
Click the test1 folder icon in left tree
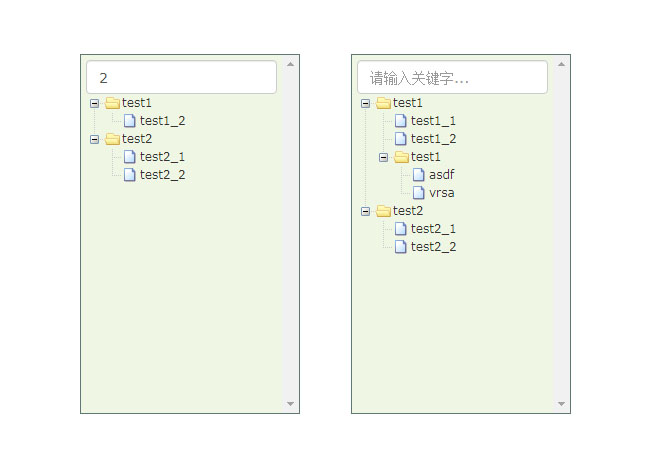[x=112, y=103]
